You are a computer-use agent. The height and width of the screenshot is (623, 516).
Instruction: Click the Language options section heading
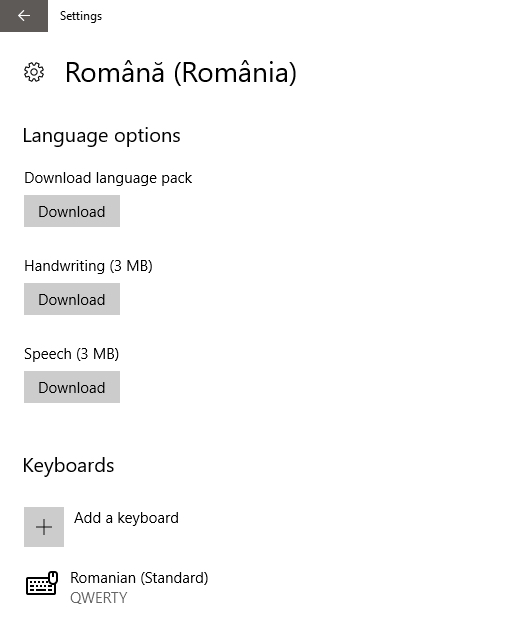102,136
